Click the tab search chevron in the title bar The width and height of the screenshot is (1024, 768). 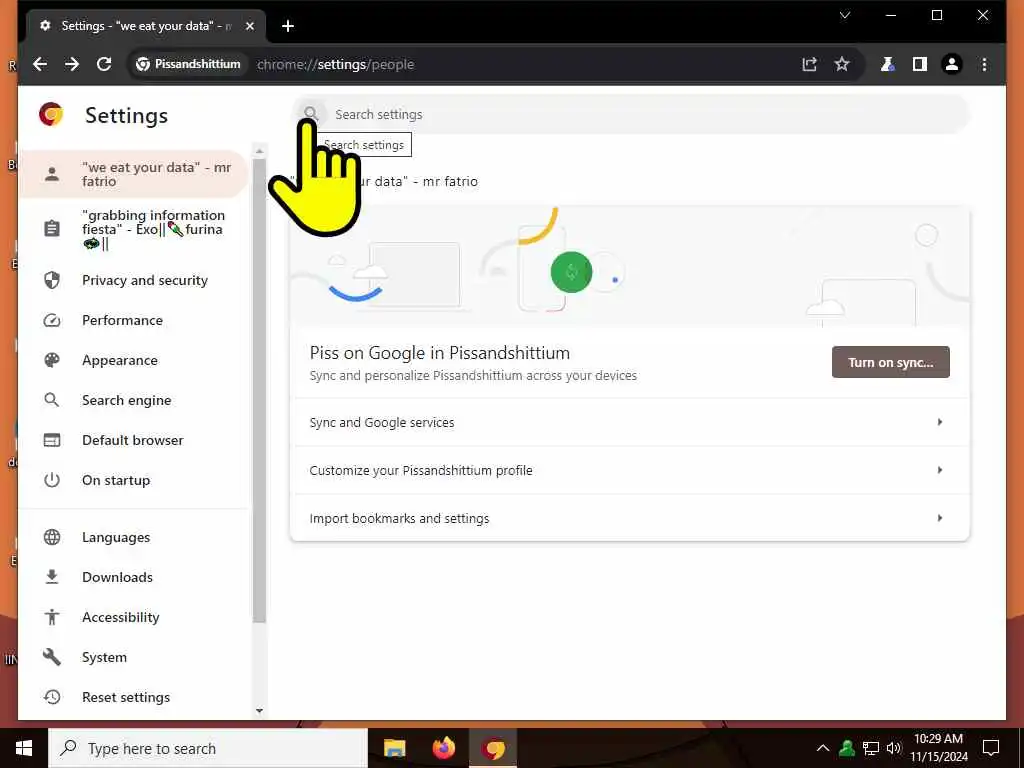pos(844,15)
